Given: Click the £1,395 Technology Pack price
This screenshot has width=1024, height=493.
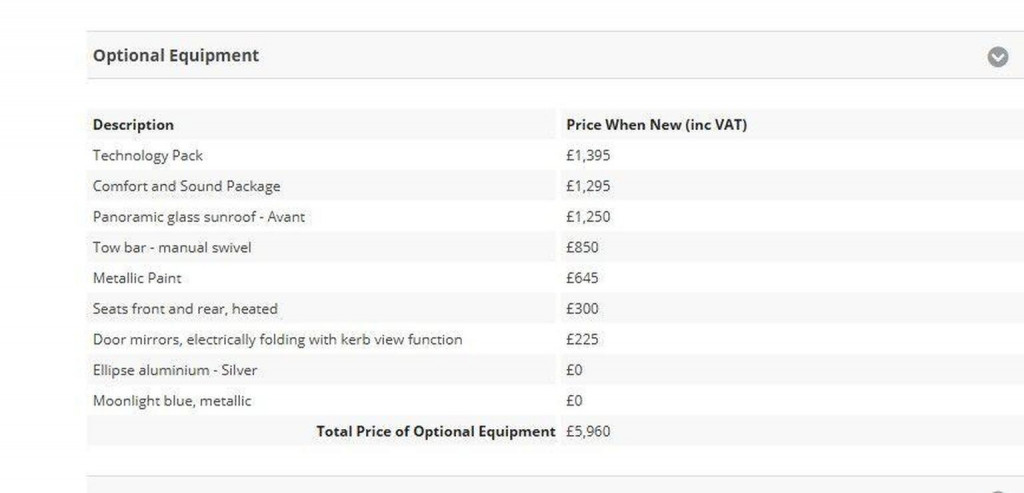Looking at the screenshot, I should [588, 156].
